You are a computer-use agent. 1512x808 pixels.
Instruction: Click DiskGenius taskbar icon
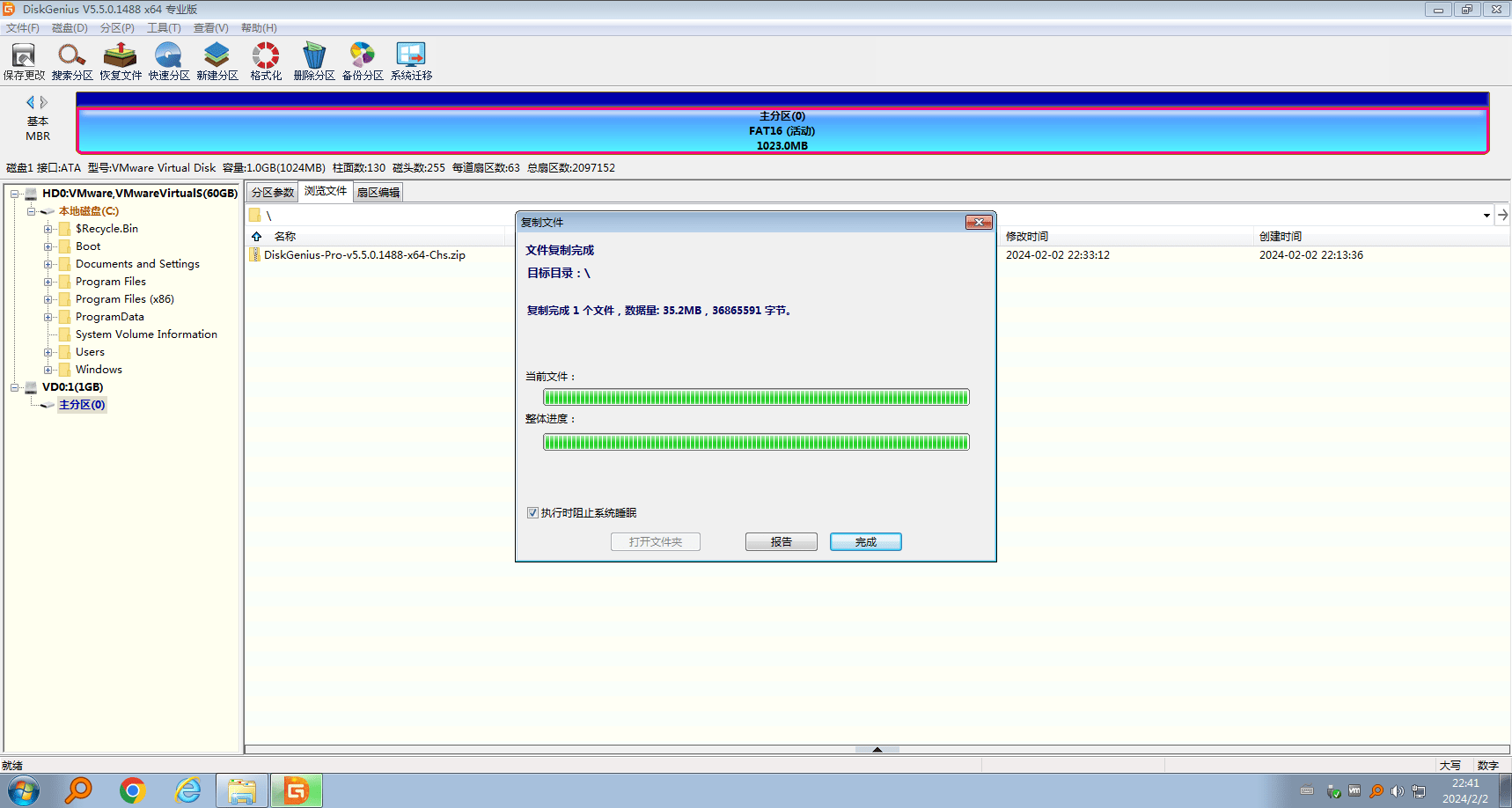pyautogui.click(x=297, y=790)
